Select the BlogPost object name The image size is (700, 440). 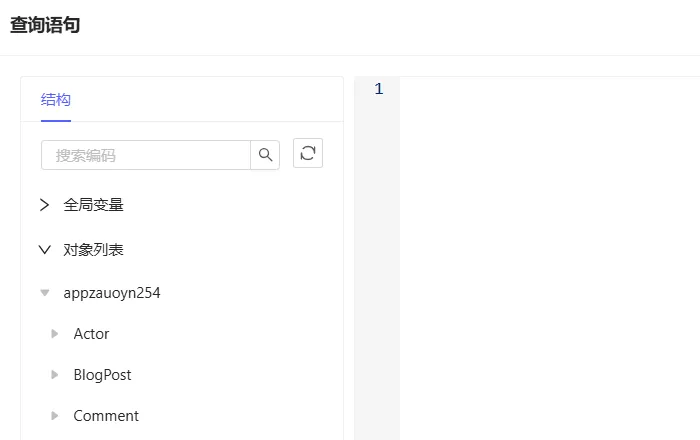[102, 375]
